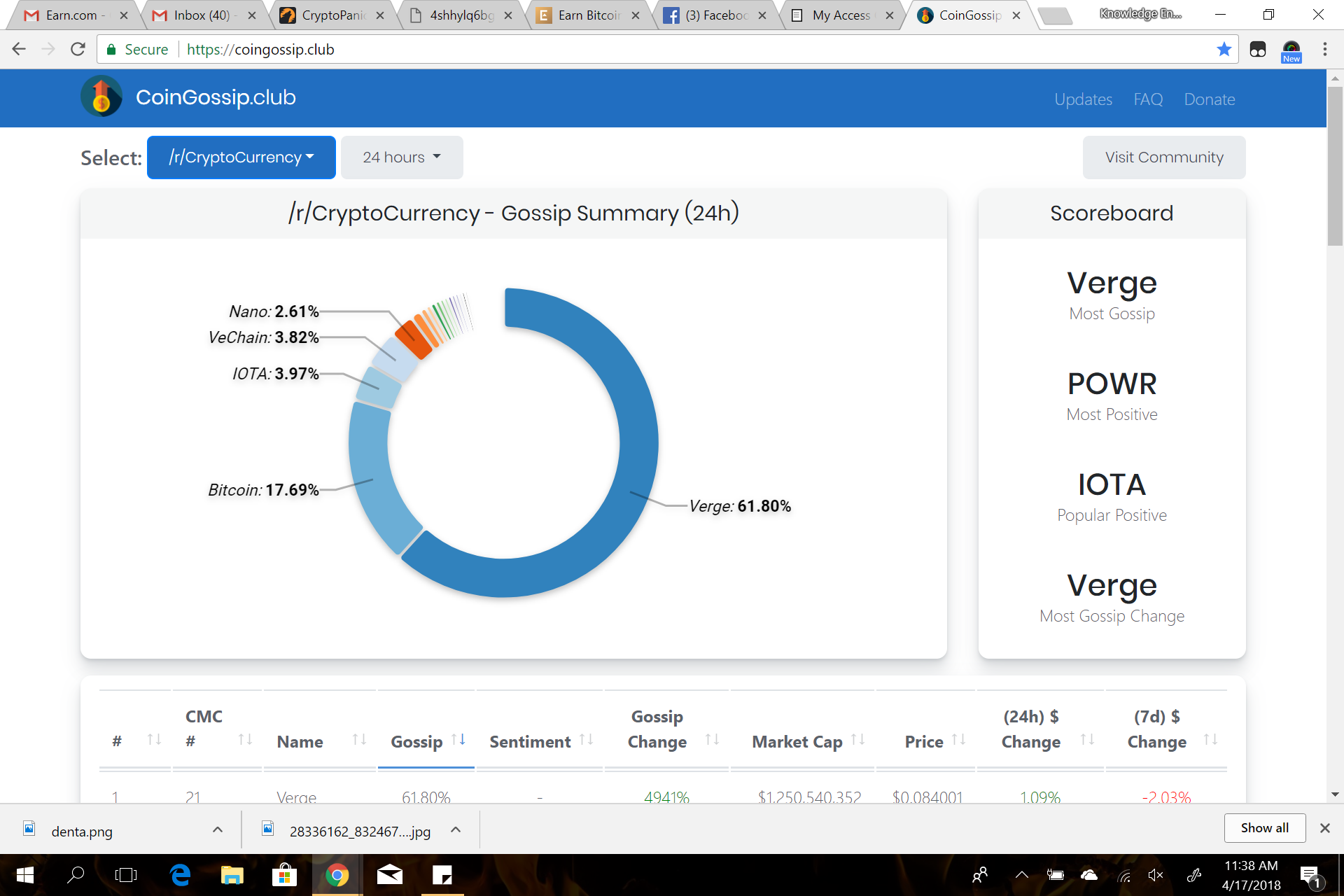
Task: Close the downloads bar
Action: 1324,828
